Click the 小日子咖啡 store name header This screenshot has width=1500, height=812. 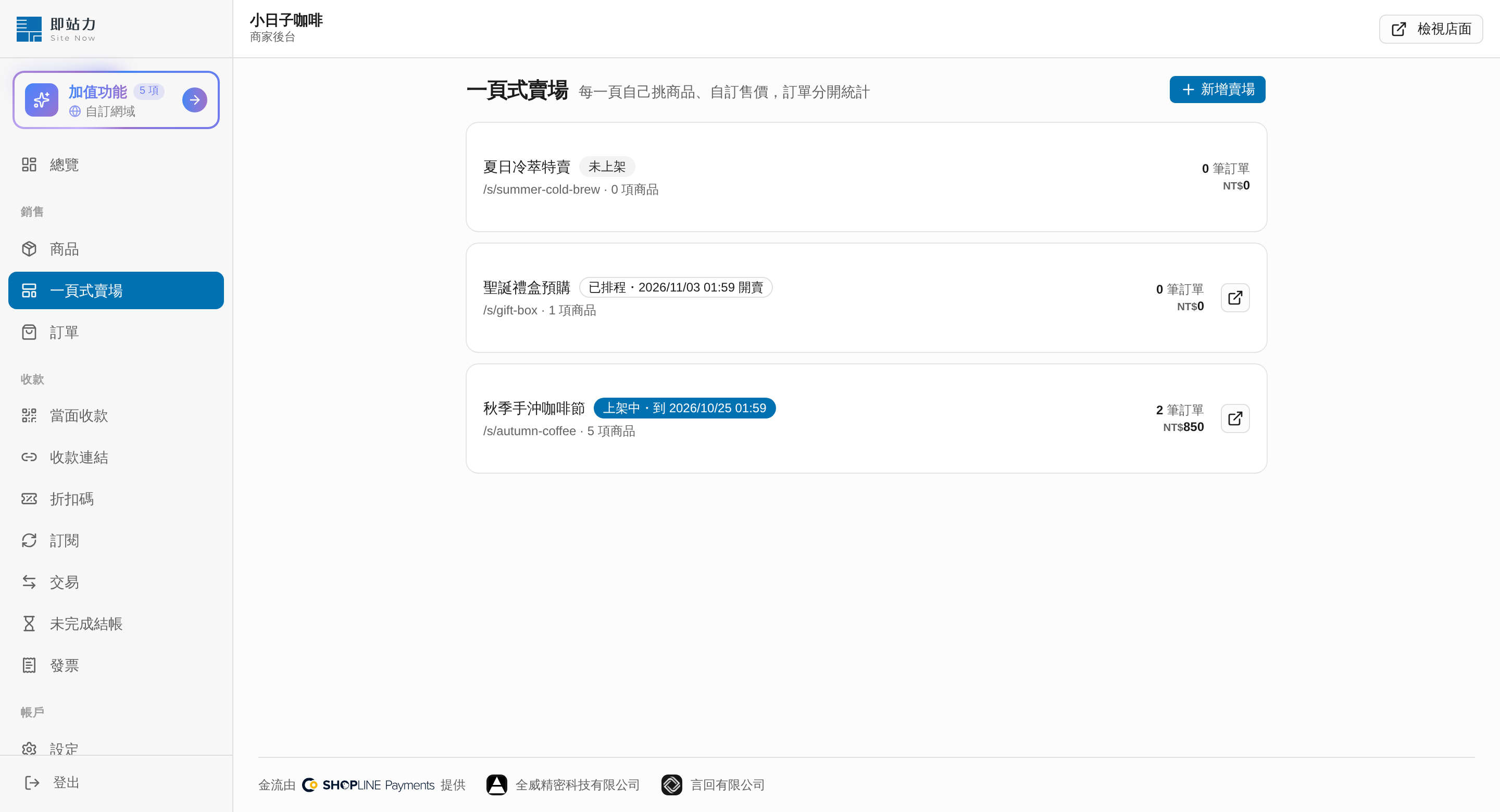[286, 20]
